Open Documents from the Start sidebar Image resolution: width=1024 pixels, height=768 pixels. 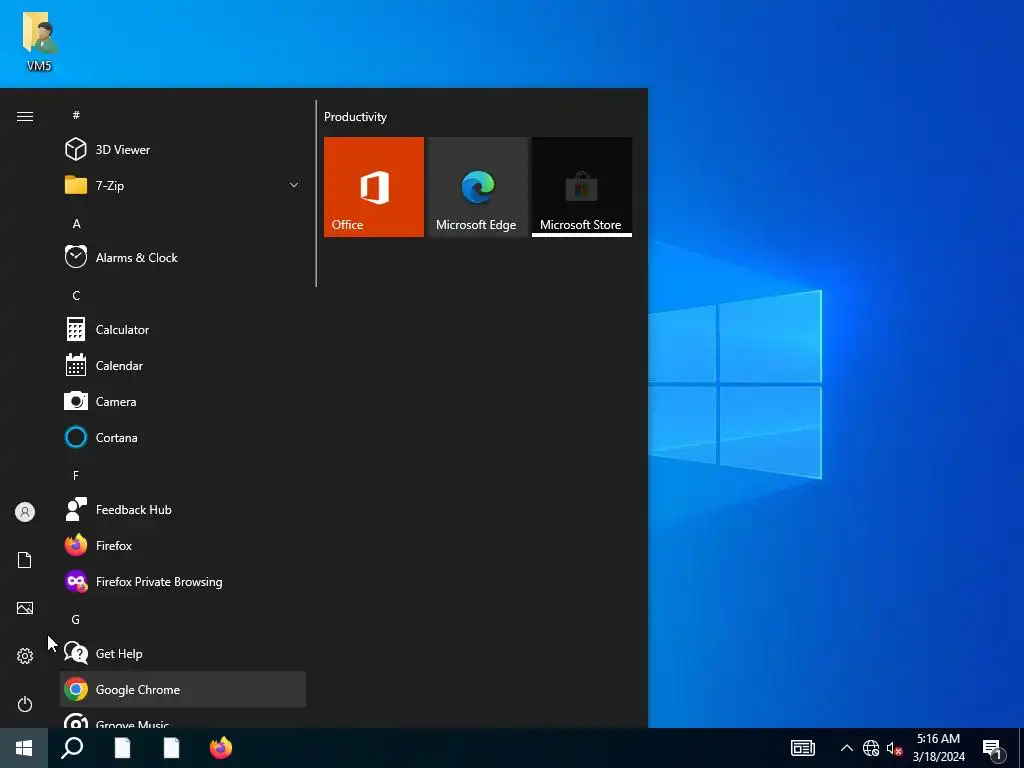pos(25,560)
